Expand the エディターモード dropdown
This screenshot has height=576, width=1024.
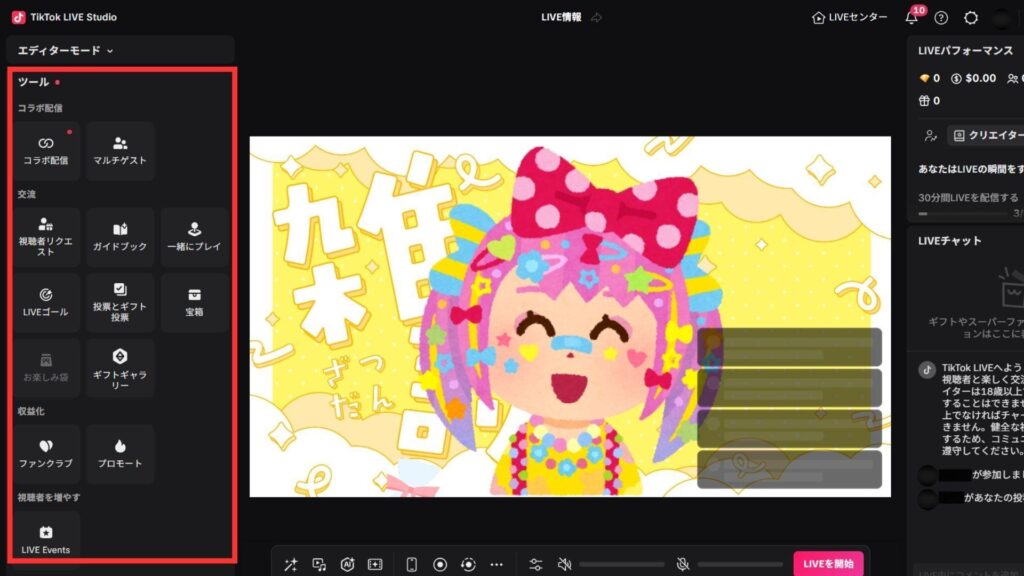pyautogui.click(x=66, y=50)
